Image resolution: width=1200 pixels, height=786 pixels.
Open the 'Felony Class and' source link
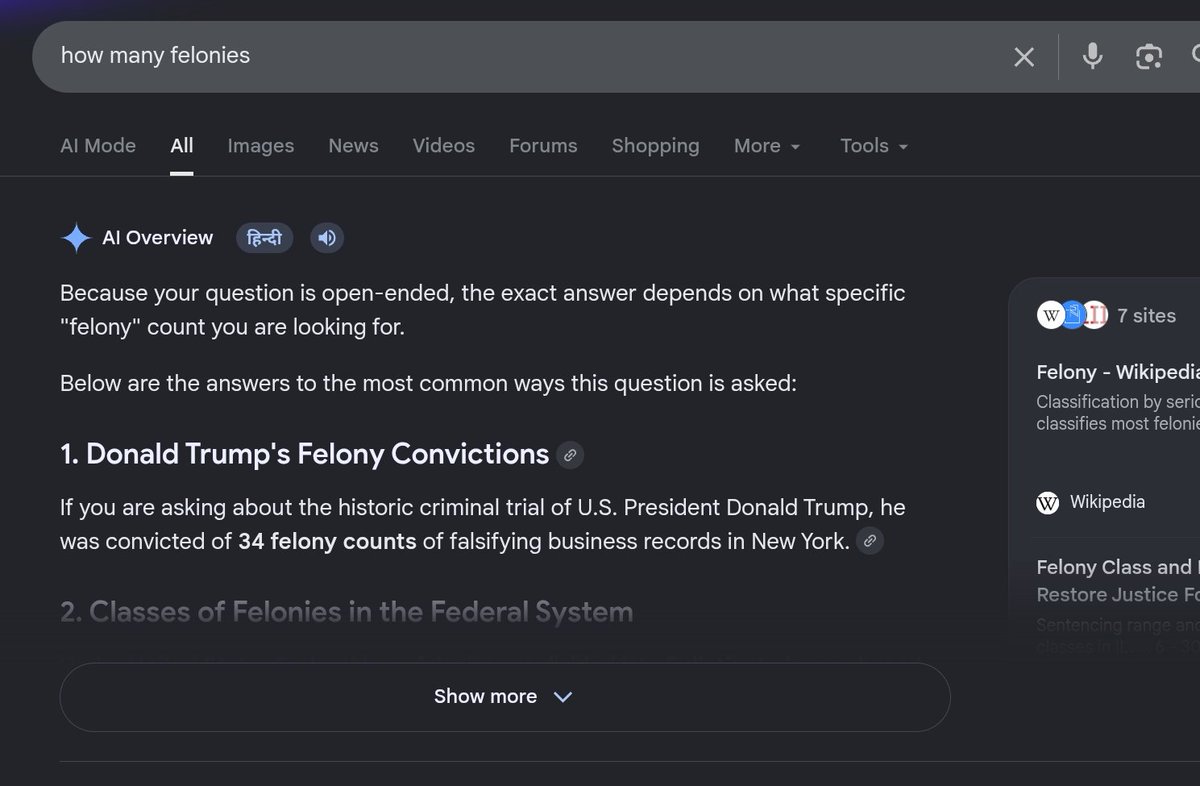coord(1118,580)
